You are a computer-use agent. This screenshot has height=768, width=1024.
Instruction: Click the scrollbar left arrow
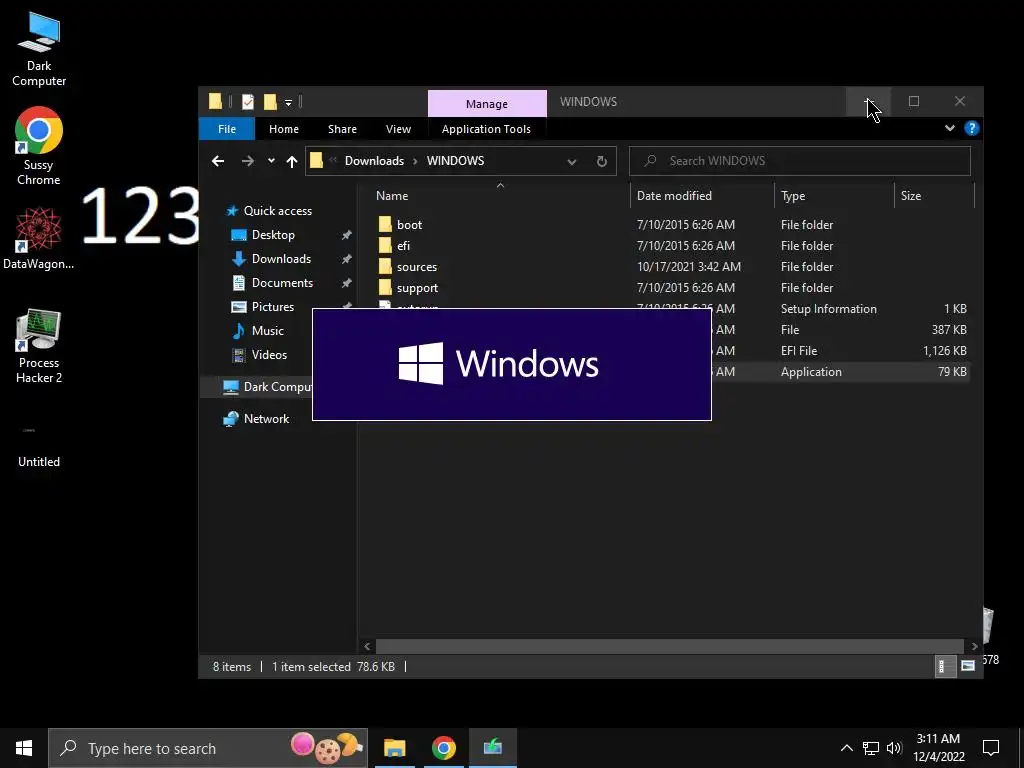tap(367, 646)
